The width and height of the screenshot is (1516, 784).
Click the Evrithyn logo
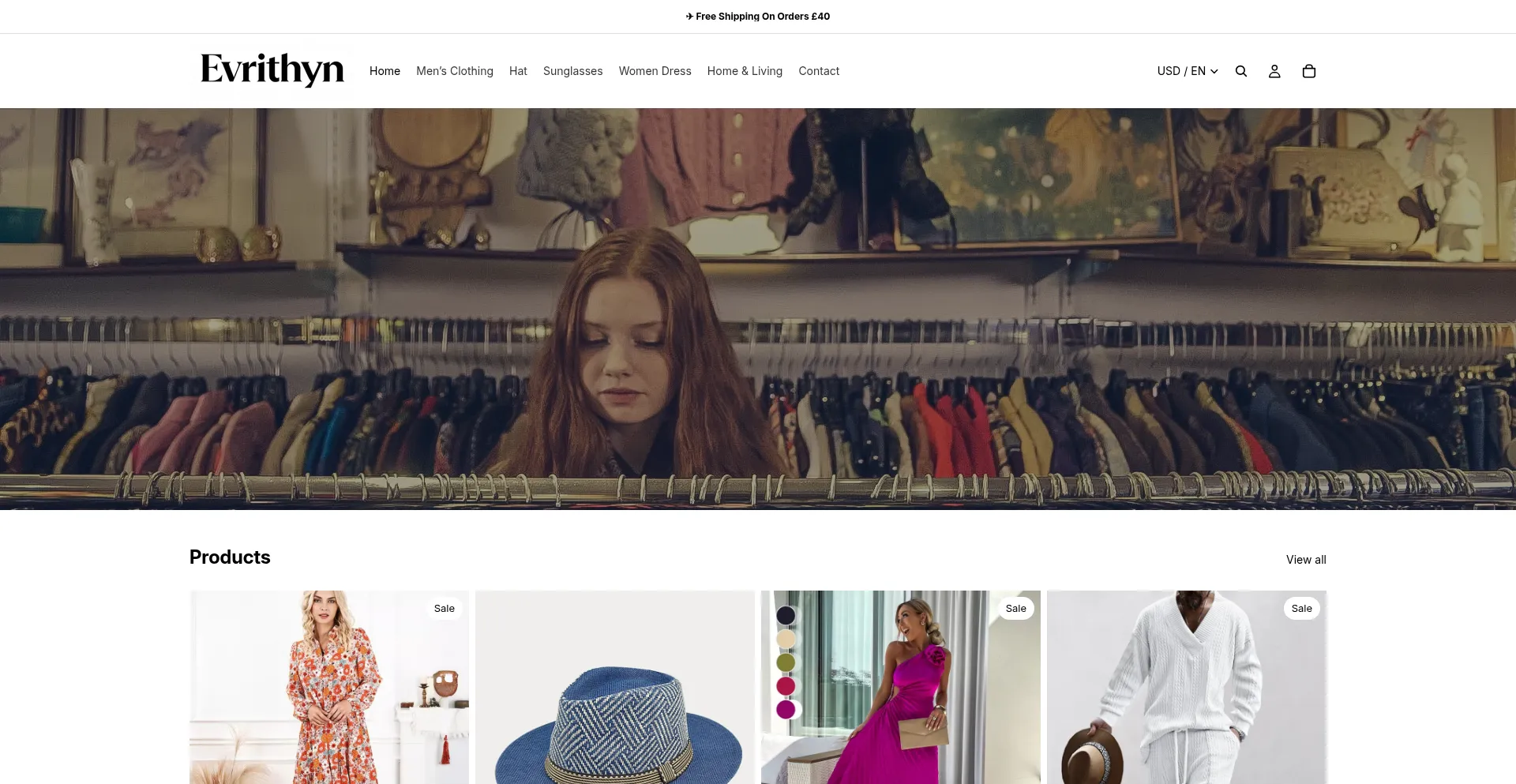tap(272, 70)
